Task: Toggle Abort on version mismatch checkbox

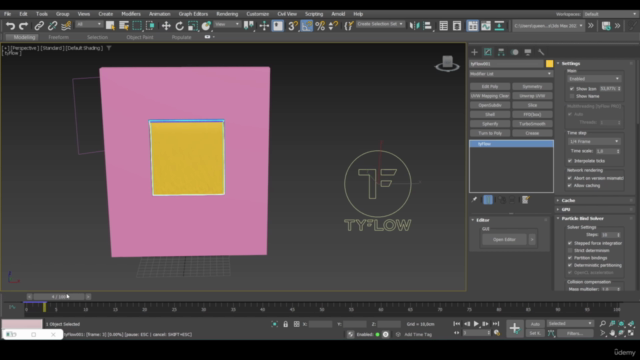Action: coord(570,178)
